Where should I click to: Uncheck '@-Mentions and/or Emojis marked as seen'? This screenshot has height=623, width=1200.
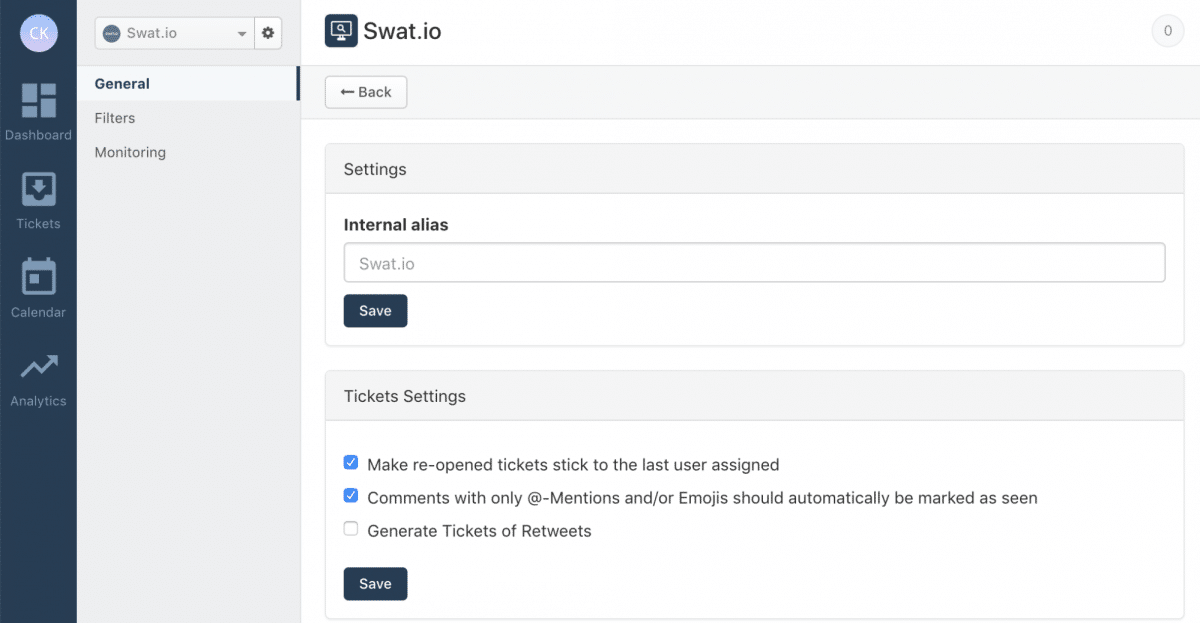tap(351, 496)
